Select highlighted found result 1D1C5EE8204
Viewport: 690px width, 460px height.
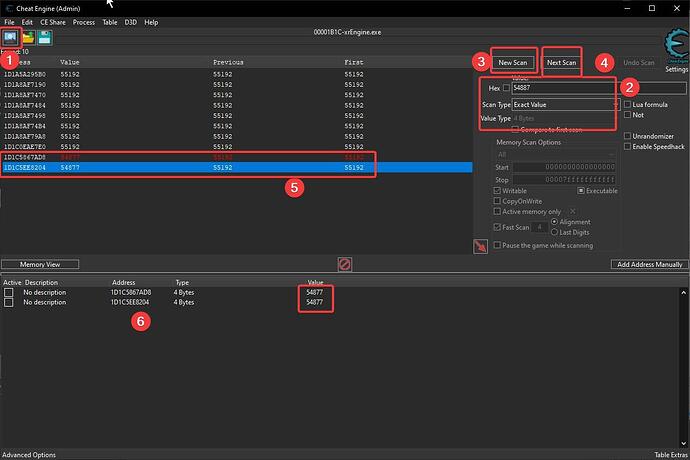(x=236, y=168)
